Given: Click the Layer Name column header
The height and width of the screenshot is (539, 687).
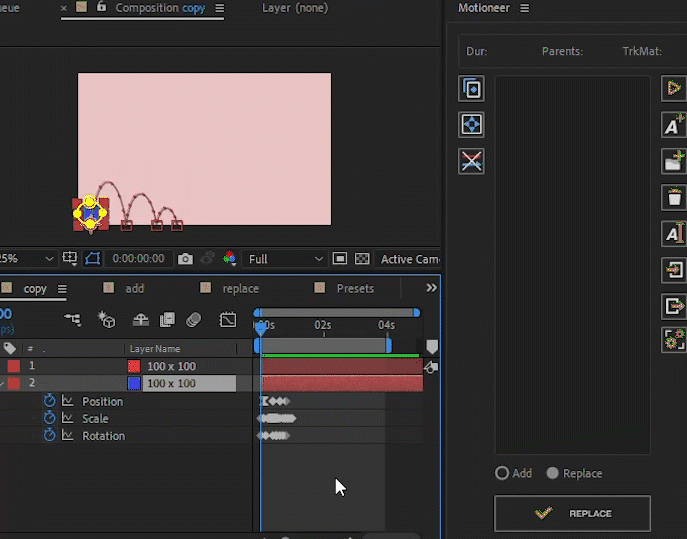Looking at the screenshot, I should (x=155, y=349).
